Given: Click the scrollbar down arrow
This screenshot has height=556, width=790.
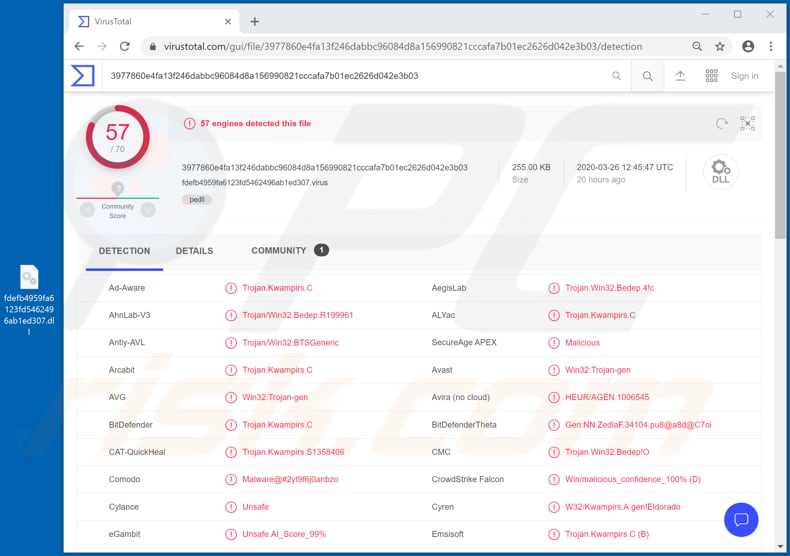Looking at the screenshot, I should (x=780, y=546).
